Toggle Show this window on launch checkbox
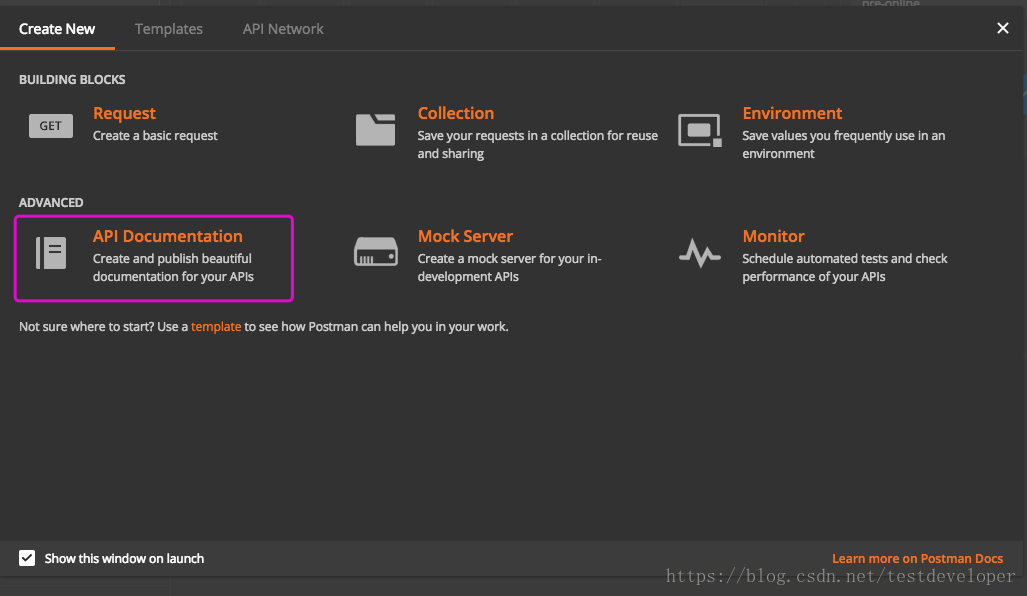Image resolution: width=1027 pixels, height=596 pixels. pos(27,558)
